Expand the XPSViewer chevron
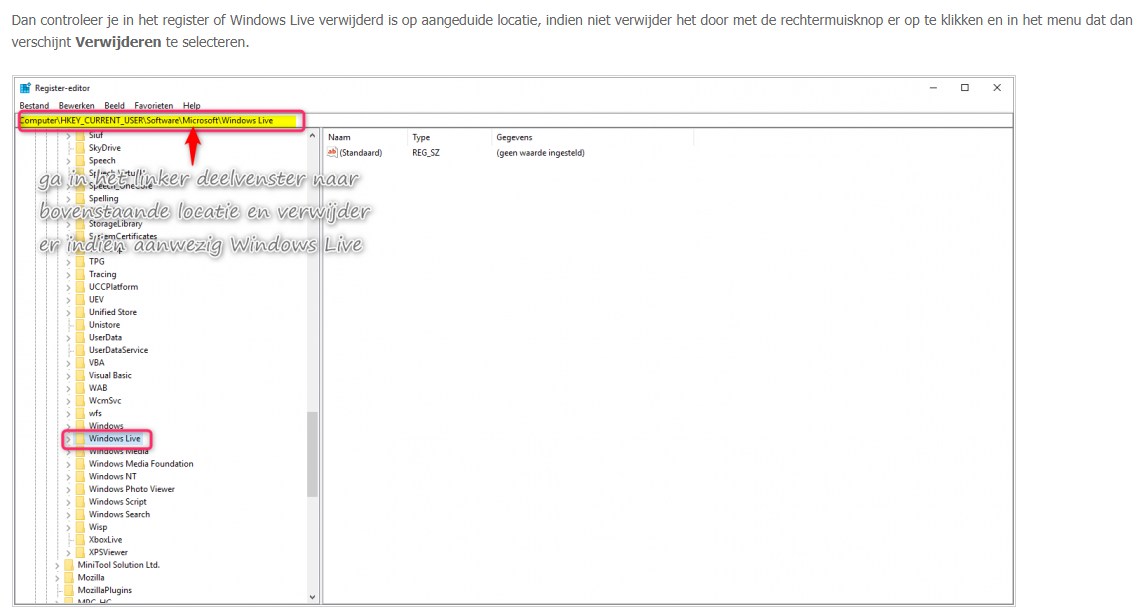 69,553
